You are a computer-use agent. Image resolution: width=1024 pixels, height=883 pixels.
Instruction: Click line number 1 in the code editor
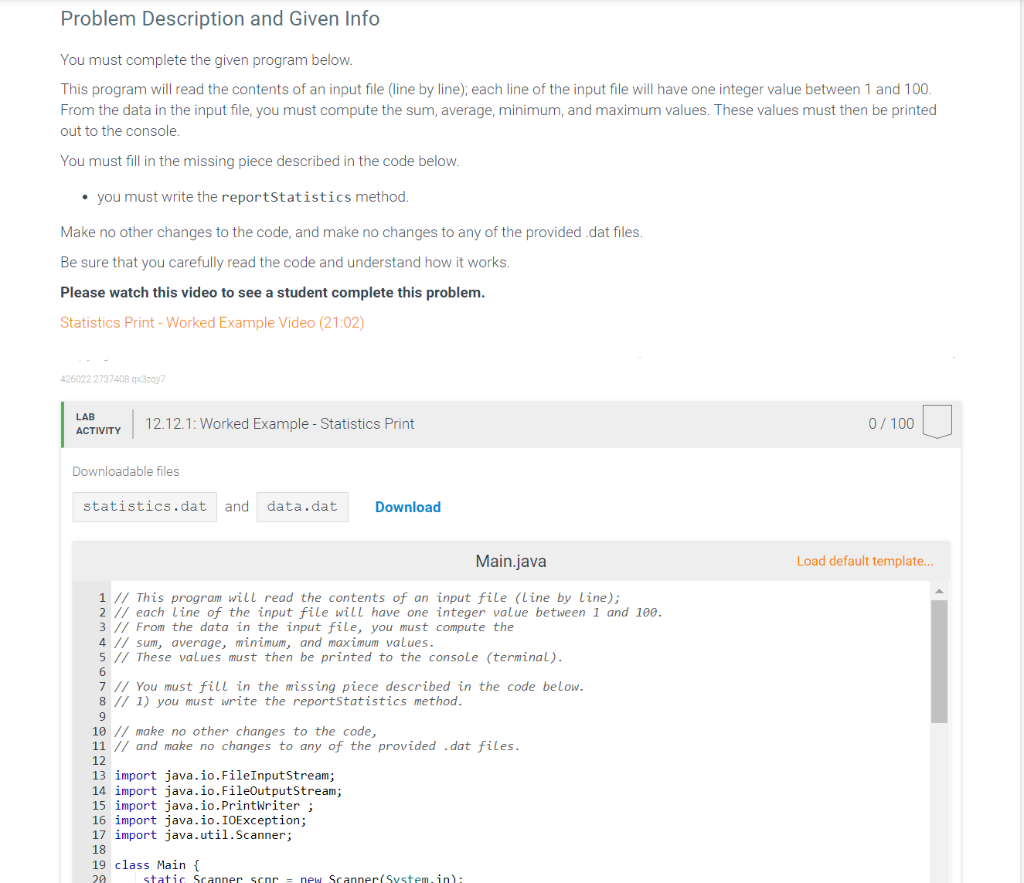coord(101,597)
